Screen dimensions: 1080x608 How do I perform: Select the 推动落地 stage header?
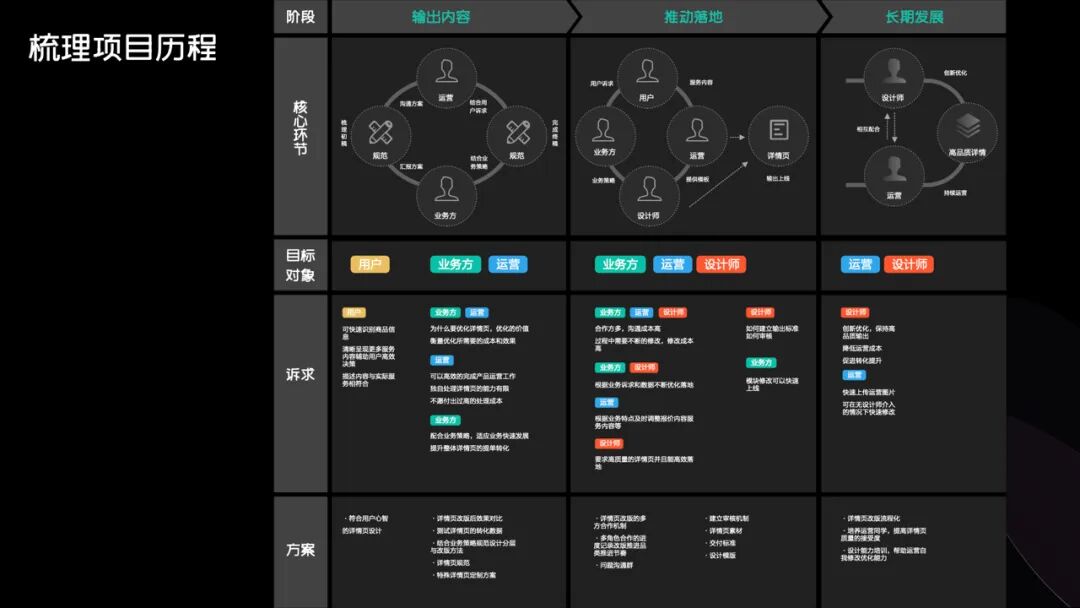(693, 17)
